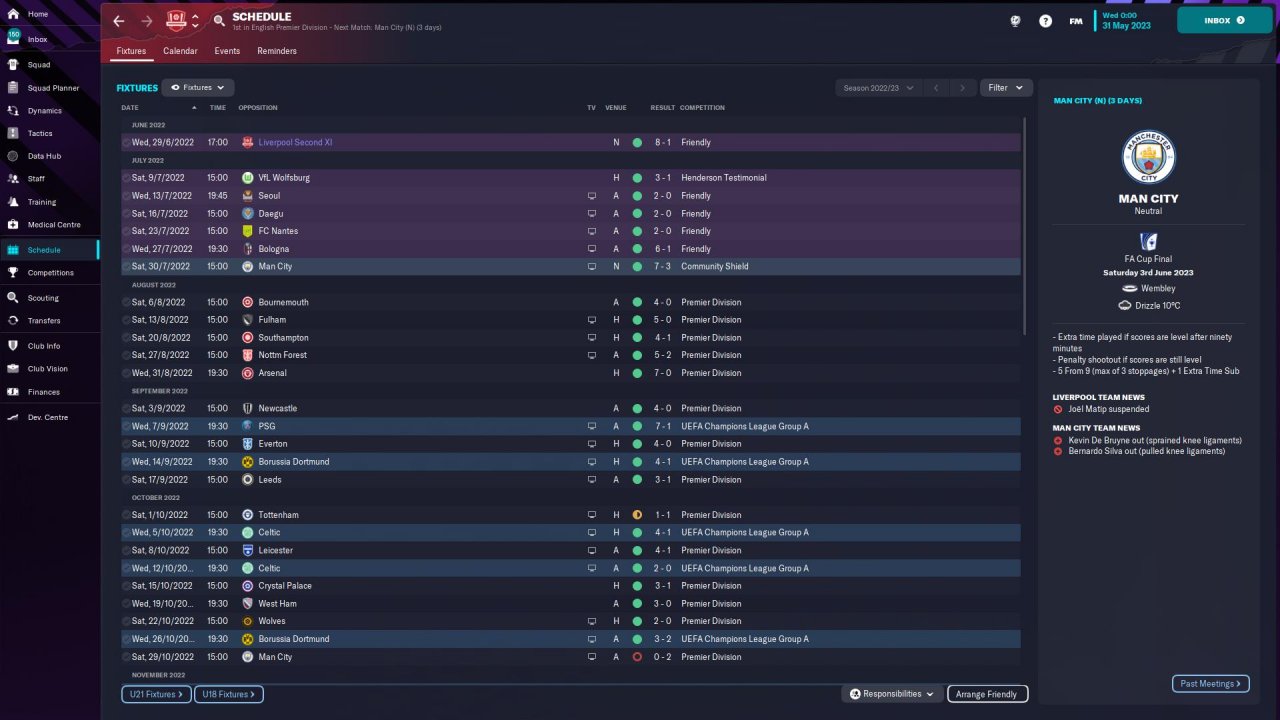Click the 8 - 1 result against Liverpool Second XI
The height and width of the screenshot is (720, 1280).
(x=663, y=143)
